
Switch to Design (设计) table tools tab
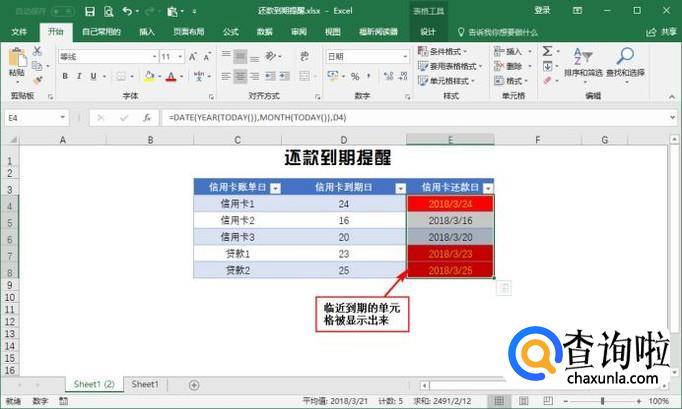click(x=428, y=32)
